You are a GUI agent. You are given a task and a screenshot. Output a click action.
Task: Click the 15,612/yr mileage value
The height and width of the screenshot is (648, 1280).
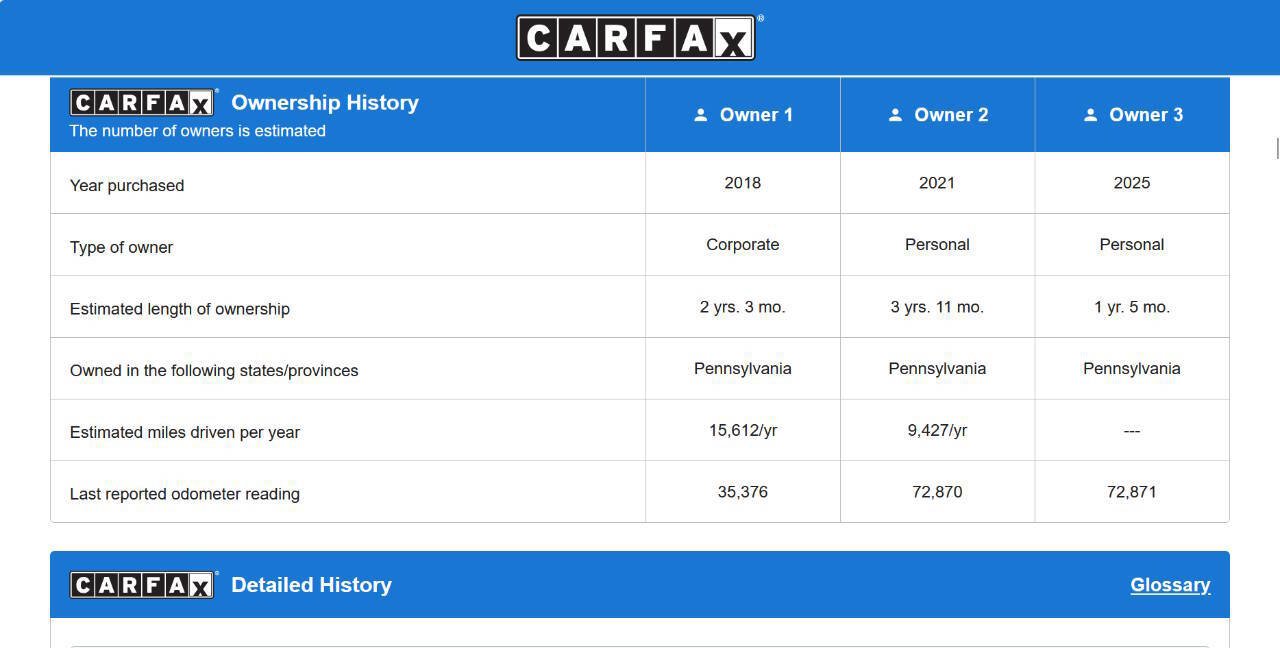pos(743,431)
